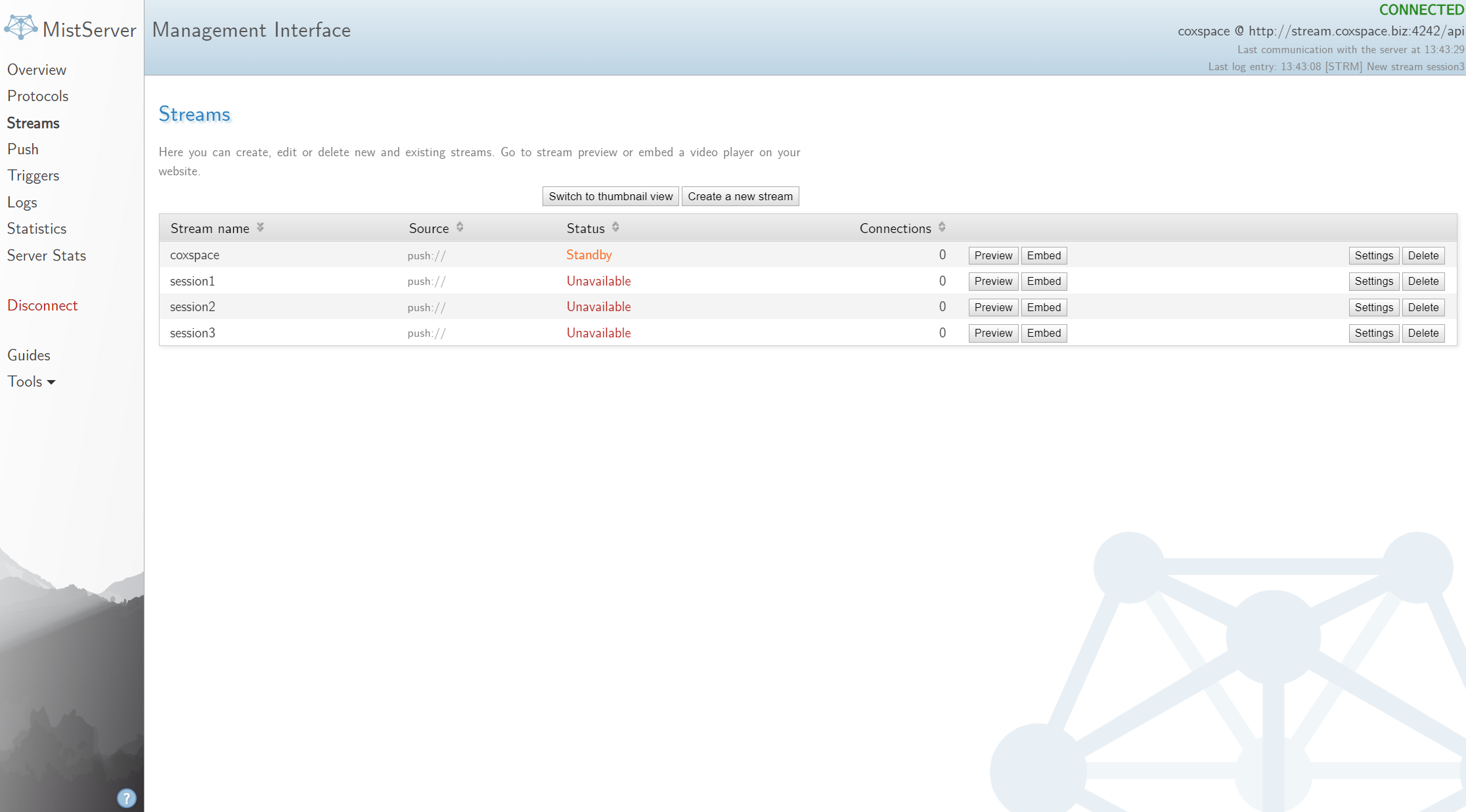Open the help question mark icon
The height and width of the screenshot is (812, 1466).
click(x=127, y=798)
